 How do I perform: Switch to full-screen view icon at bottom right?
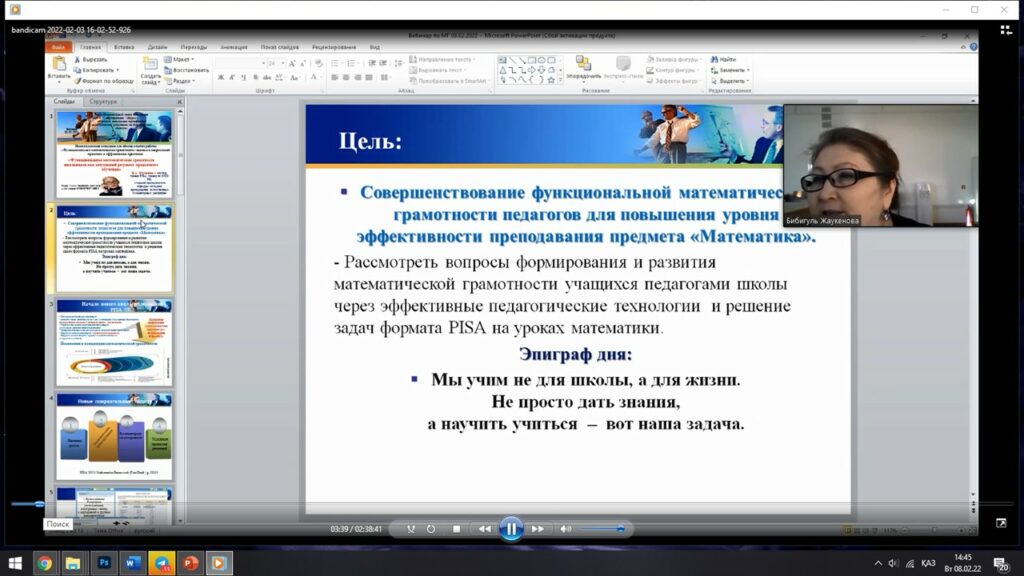[1001, 523]
